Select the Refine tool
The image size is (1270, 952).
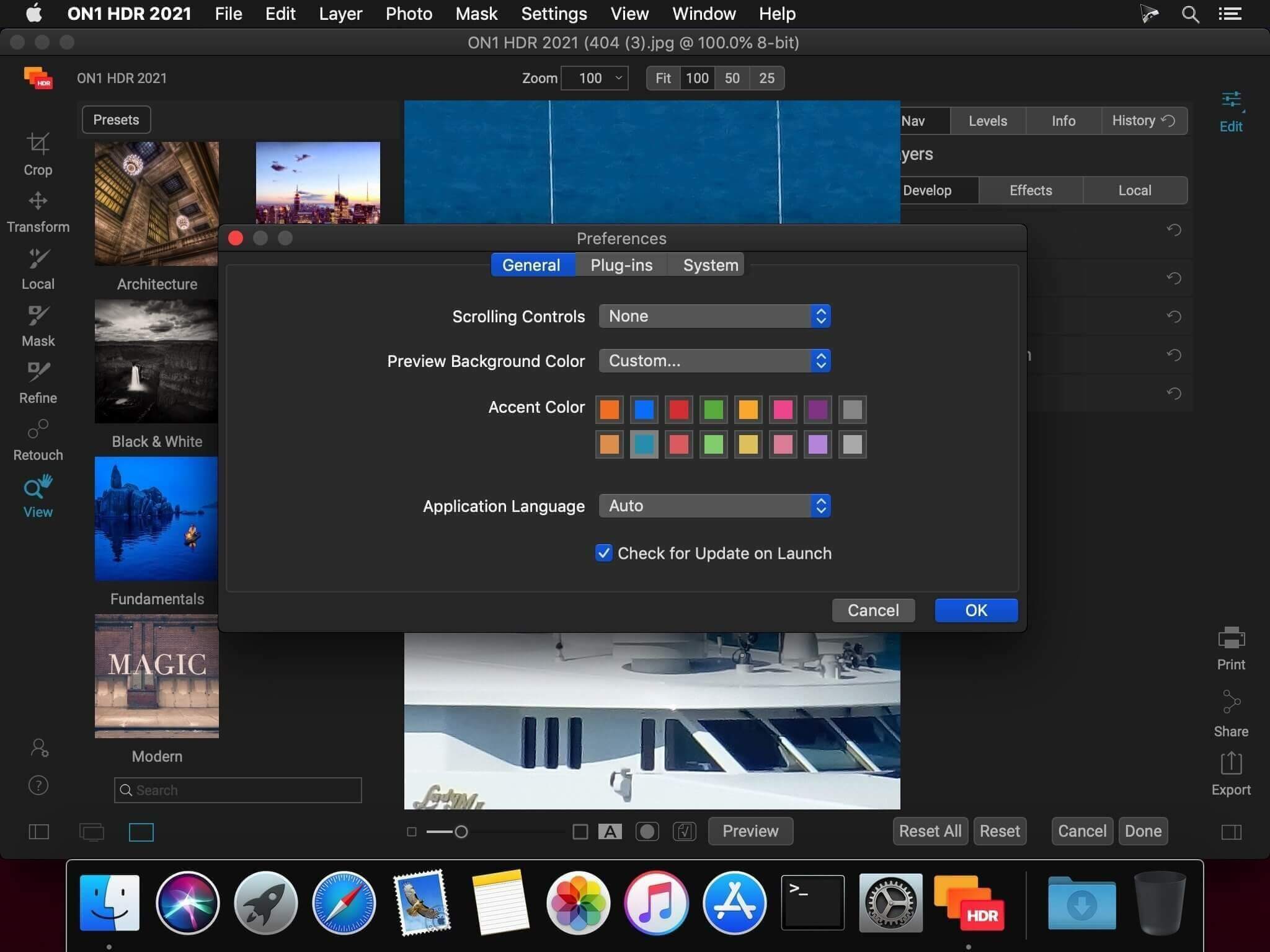[38, 383]
